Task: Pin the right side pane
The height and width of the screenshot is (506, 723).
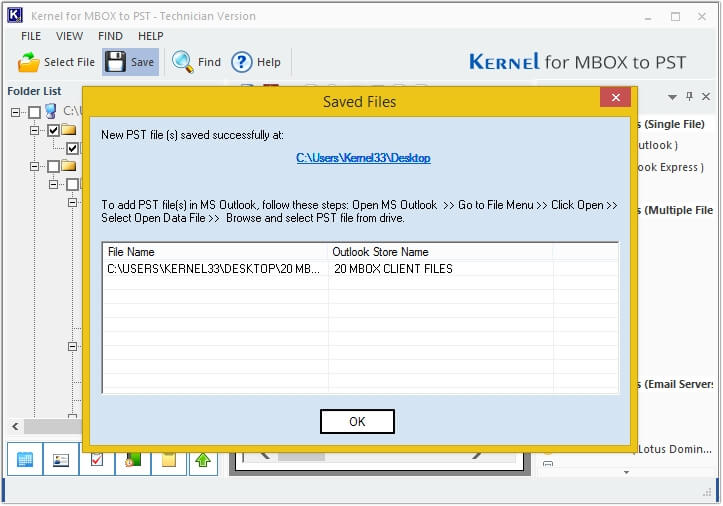Action: tap(689, 96)
